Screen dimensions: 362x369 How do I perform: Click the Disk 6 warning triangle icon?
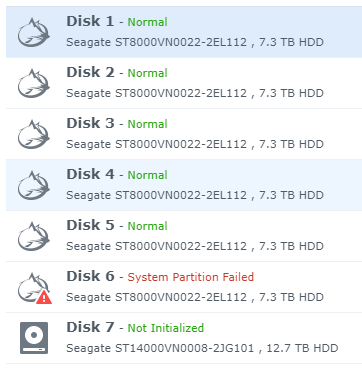point(44,297)
